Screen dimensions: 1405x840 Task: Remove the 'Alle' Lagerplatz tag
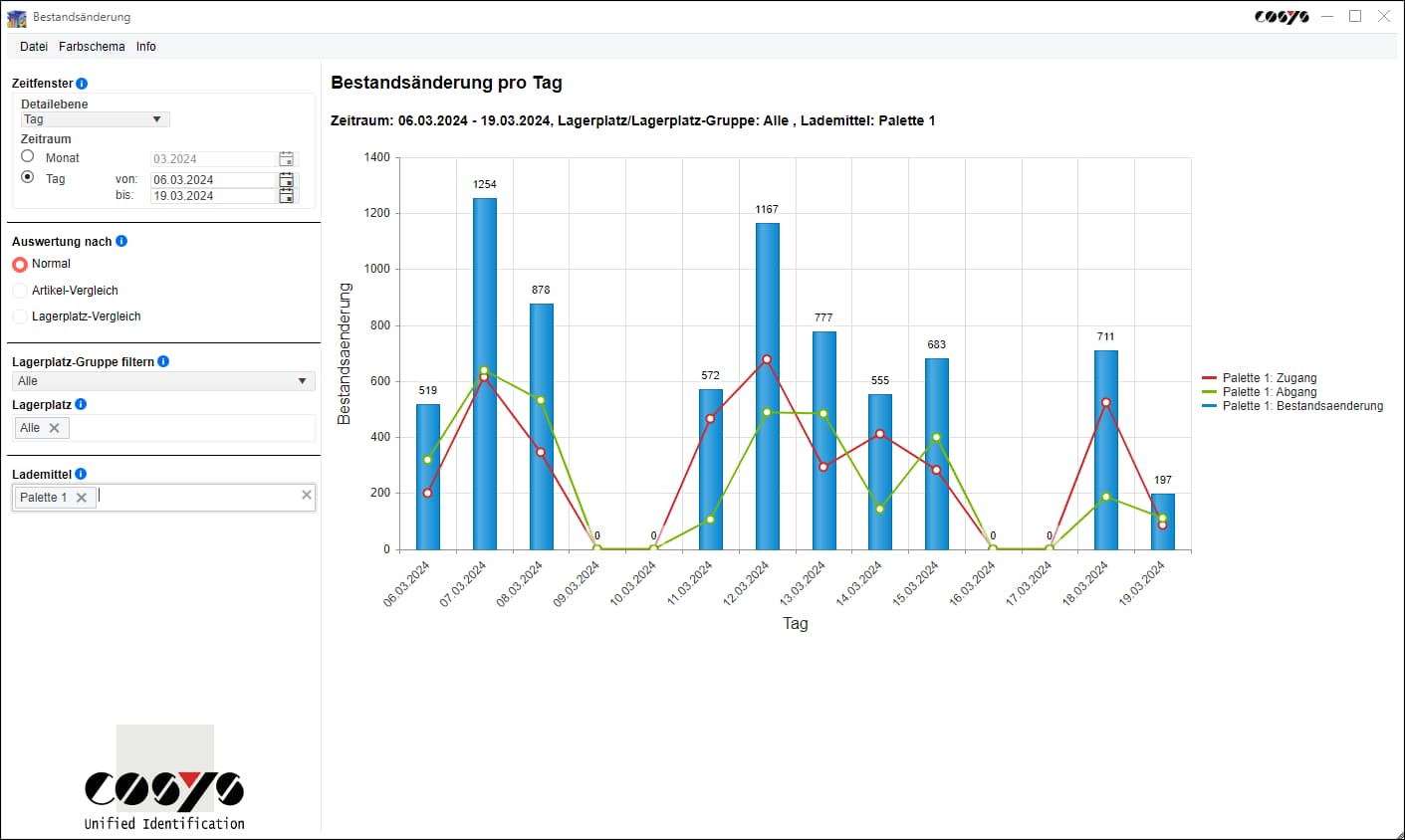point(55,428)
